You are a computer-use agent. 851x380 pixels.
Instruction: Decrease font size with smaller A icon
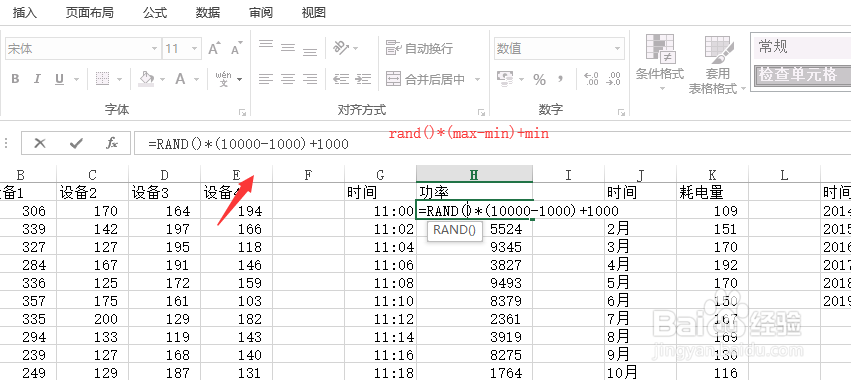(236, 49)
